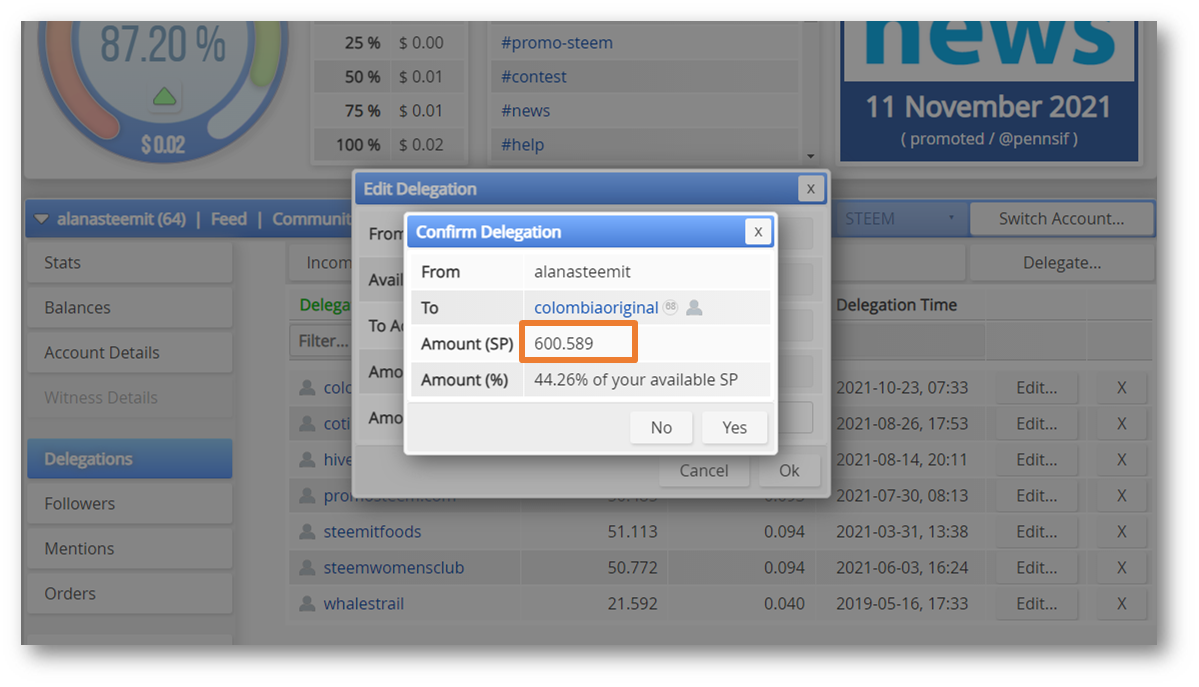1199x687 pixels.
Task: Edit the 2021-07-30 delegation row
Action: tap(1036, 496)
